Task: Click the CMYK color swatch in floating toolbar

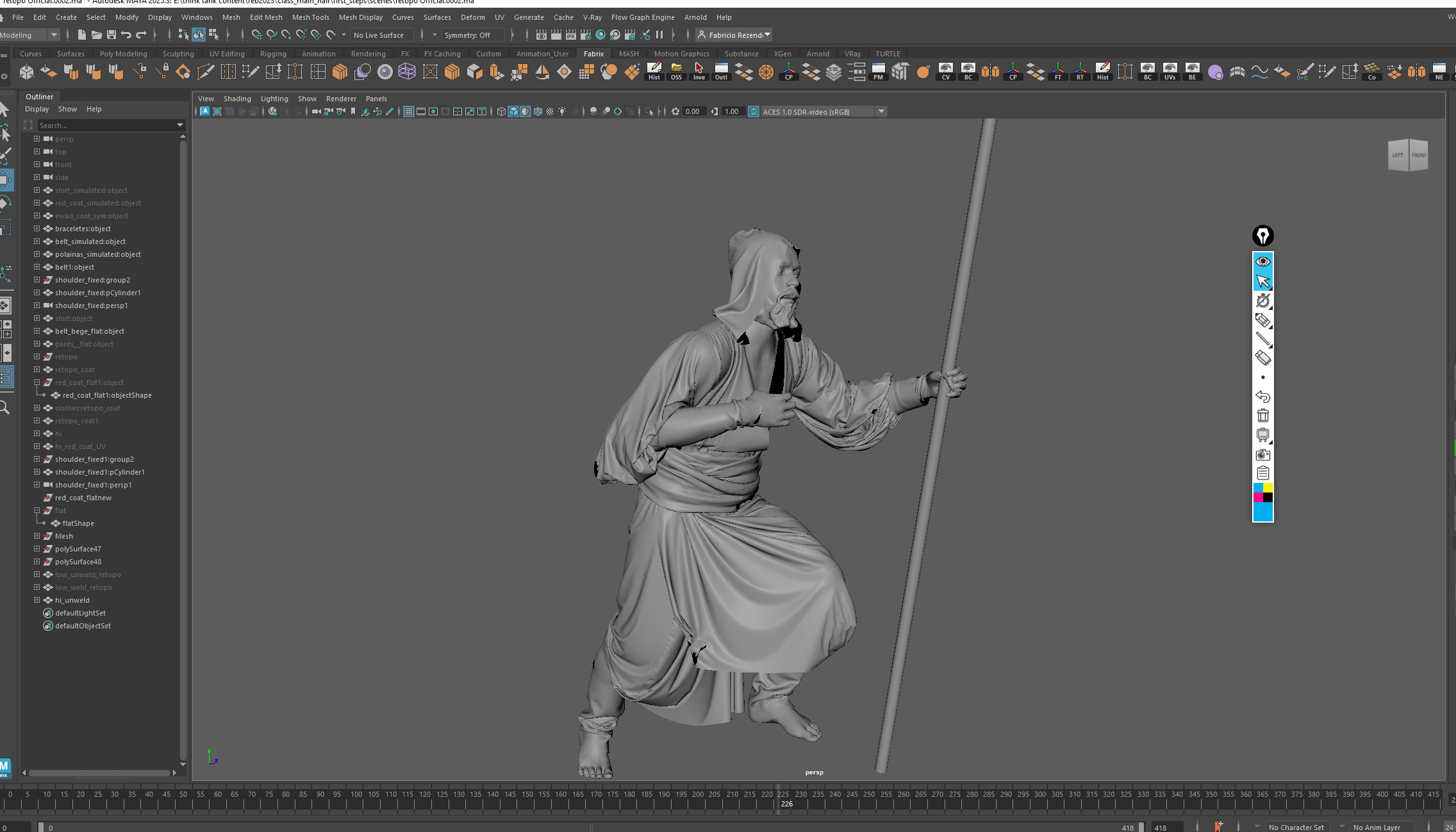Action: (1262, 493)
